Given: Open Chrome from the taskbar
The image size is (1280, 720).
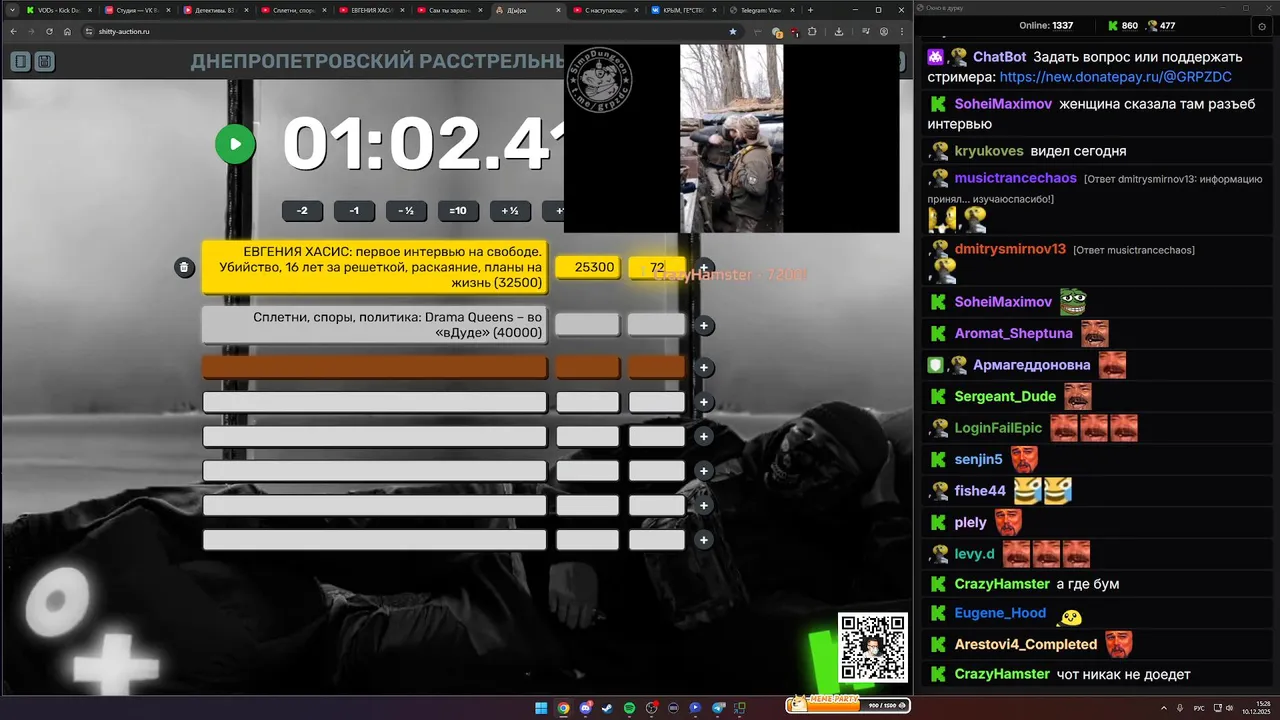Looking at the screenshot, I should click(x=563, y=708).
